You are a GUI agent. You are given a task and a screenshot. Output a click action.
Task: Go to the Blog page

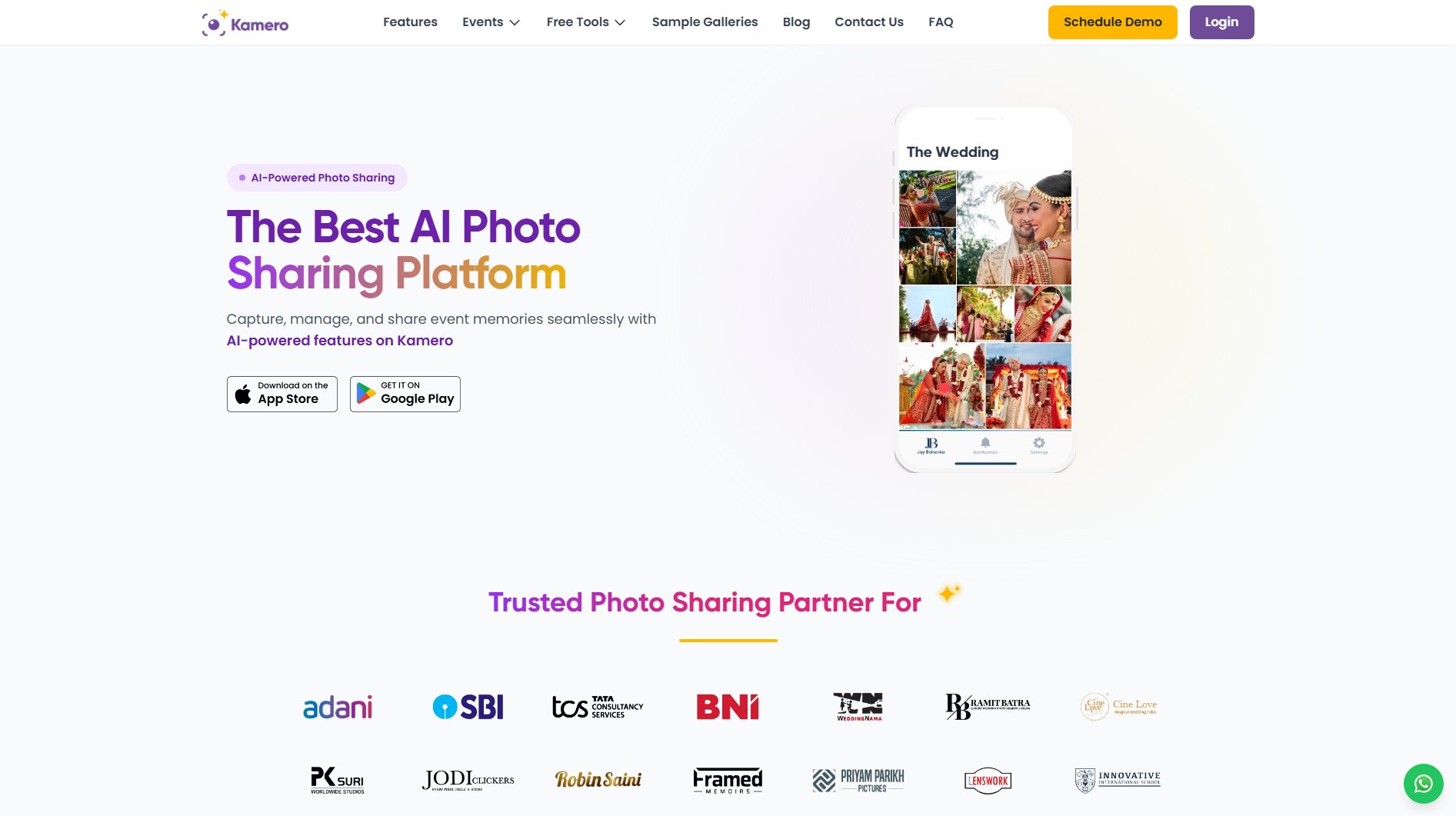coord(796,22)
